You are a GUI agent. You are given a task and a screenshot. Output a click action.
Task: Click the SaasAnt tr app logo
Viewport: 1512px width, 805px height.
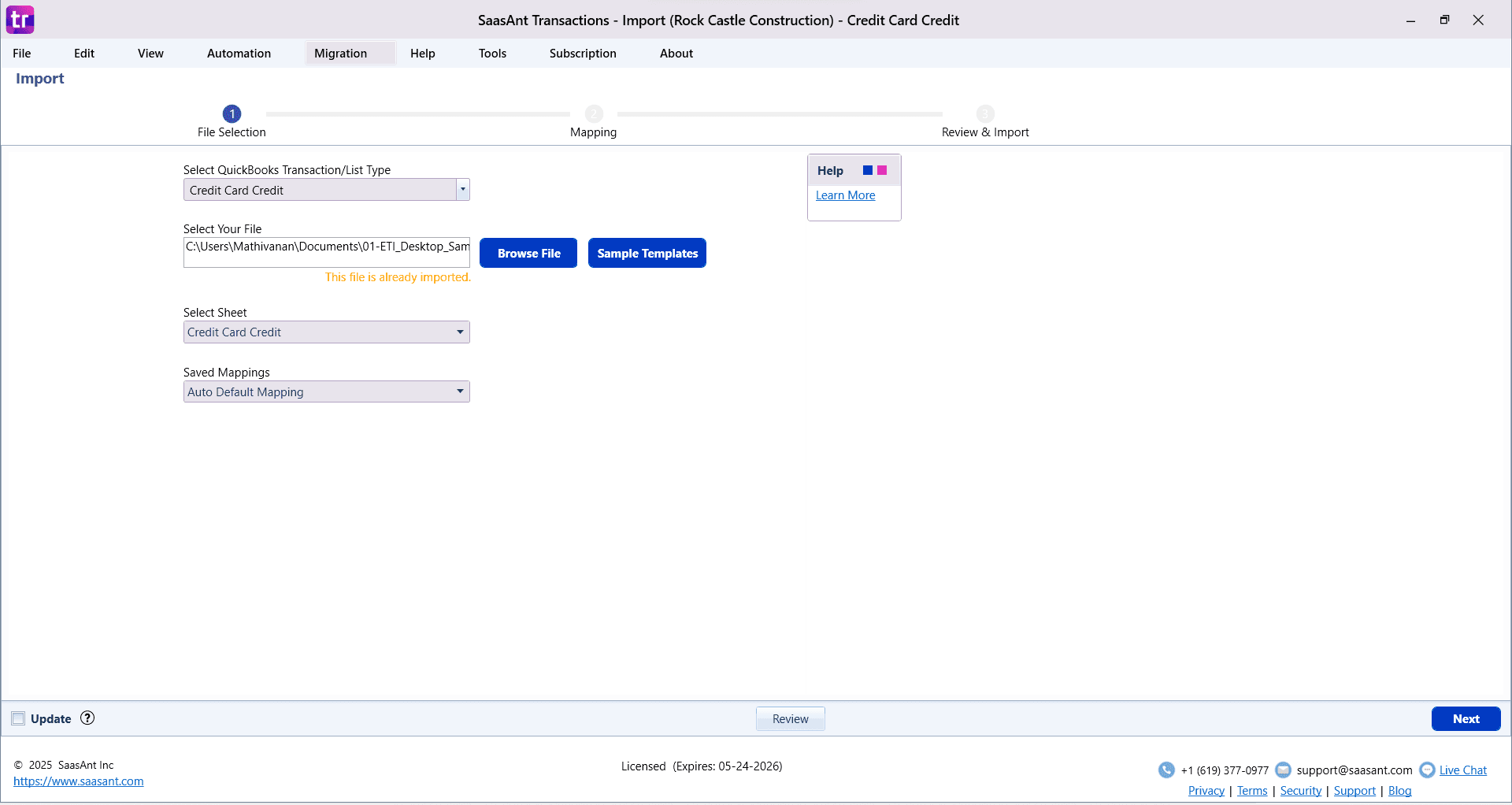coord(20,20)
